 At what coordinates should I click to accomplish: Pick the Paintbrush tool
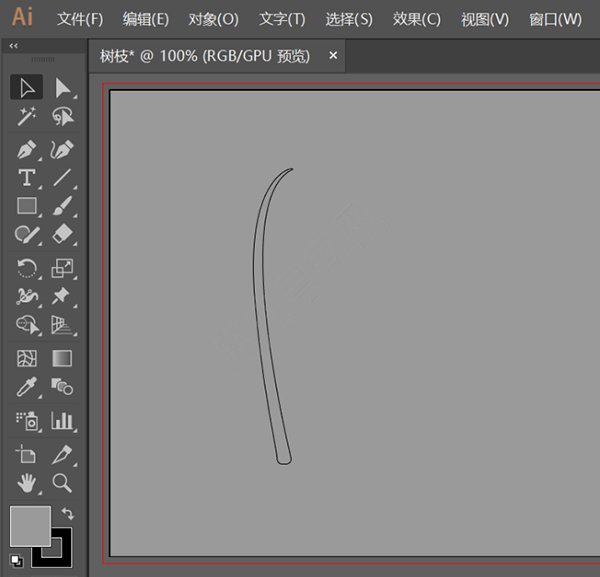click(x=63, y=206)
